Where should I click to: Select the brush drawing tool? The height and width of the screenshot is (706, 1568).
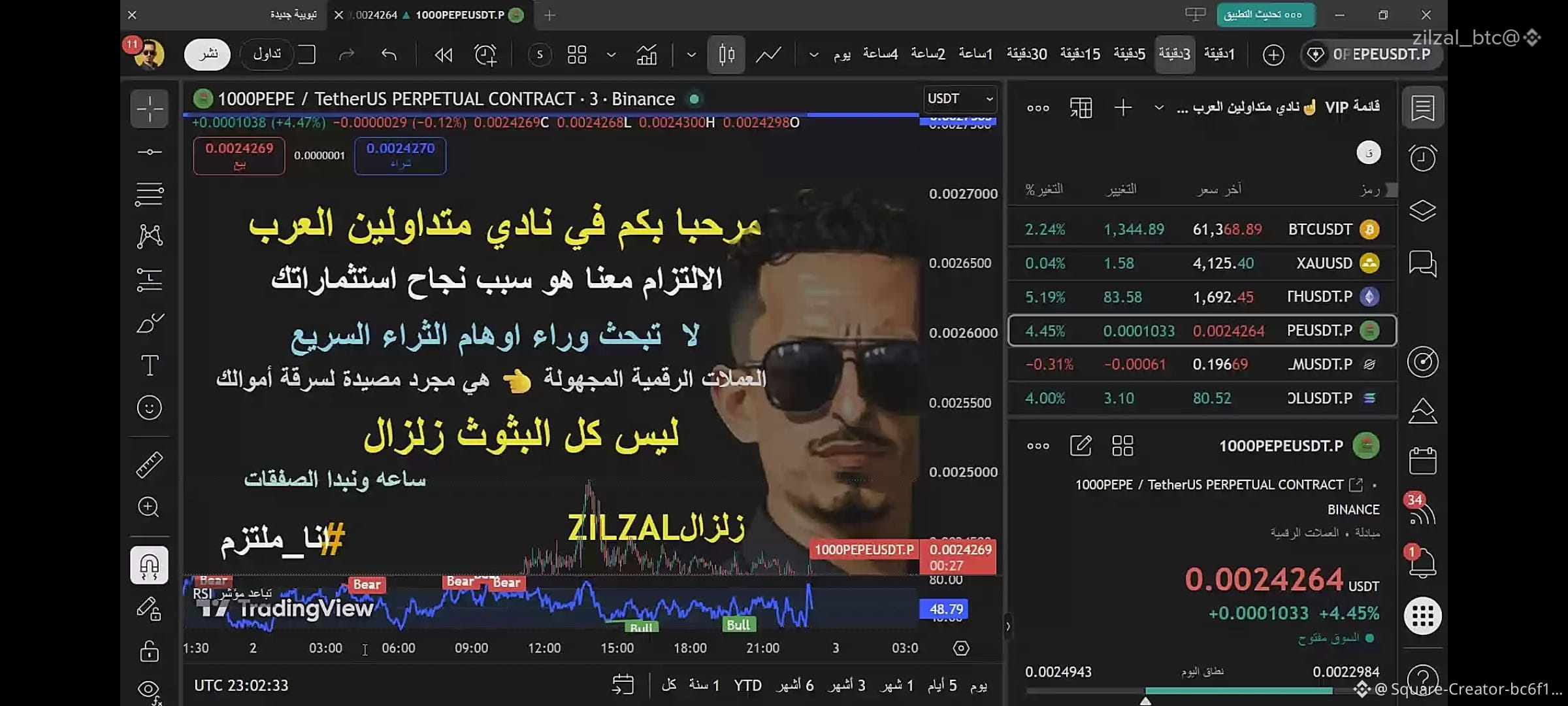(x=150, y=323)
